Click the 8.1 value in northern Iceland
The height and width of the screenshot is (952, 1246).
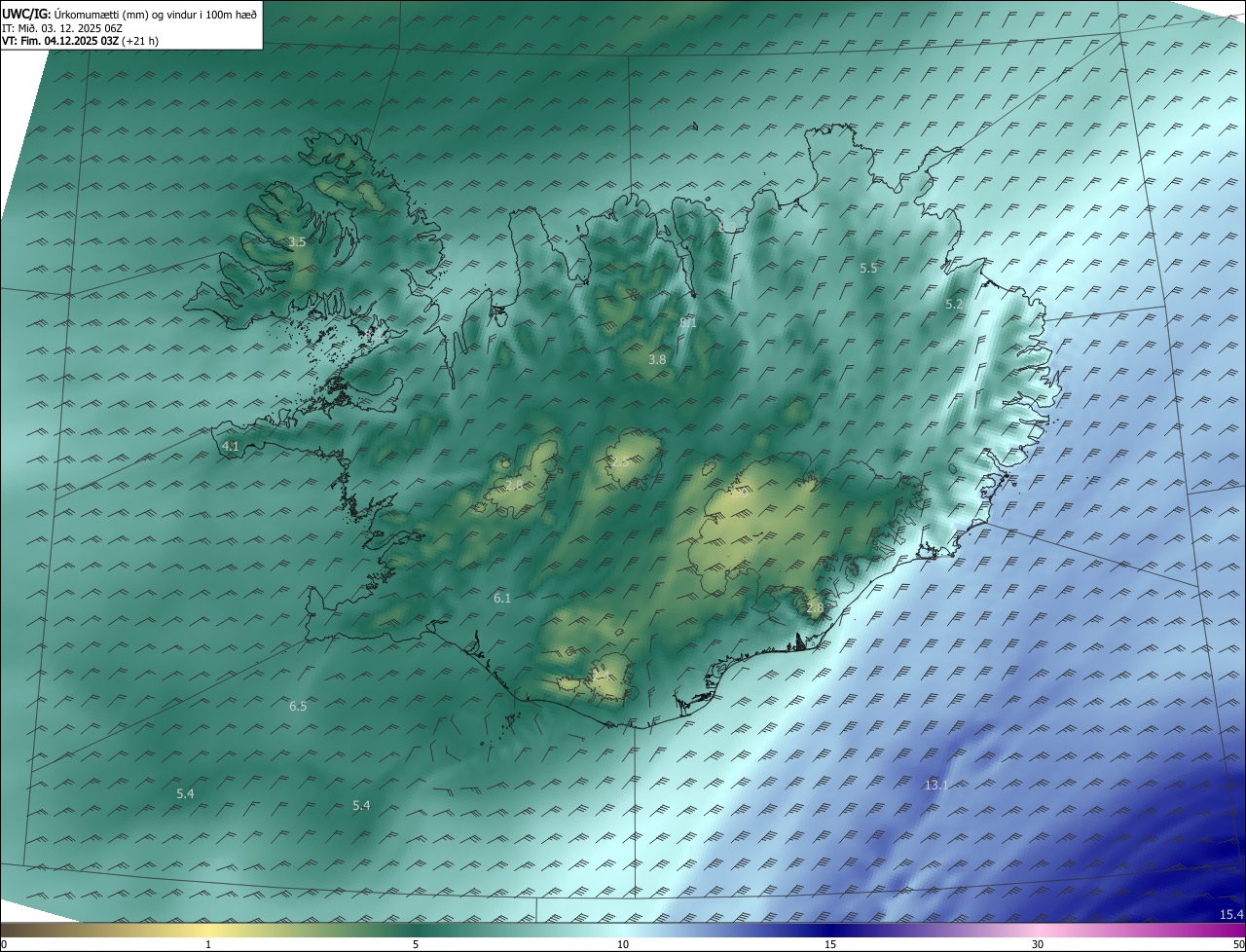coord(688,322)
